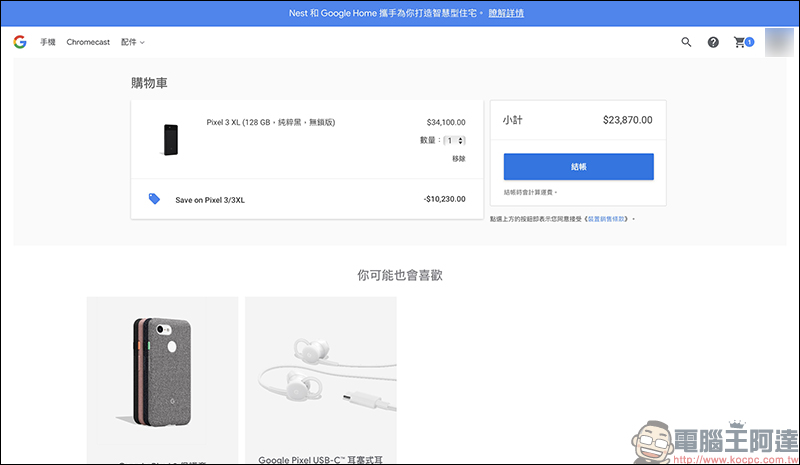Open the search magnifier icon
The image size is (800, 465).
point(686,42)
